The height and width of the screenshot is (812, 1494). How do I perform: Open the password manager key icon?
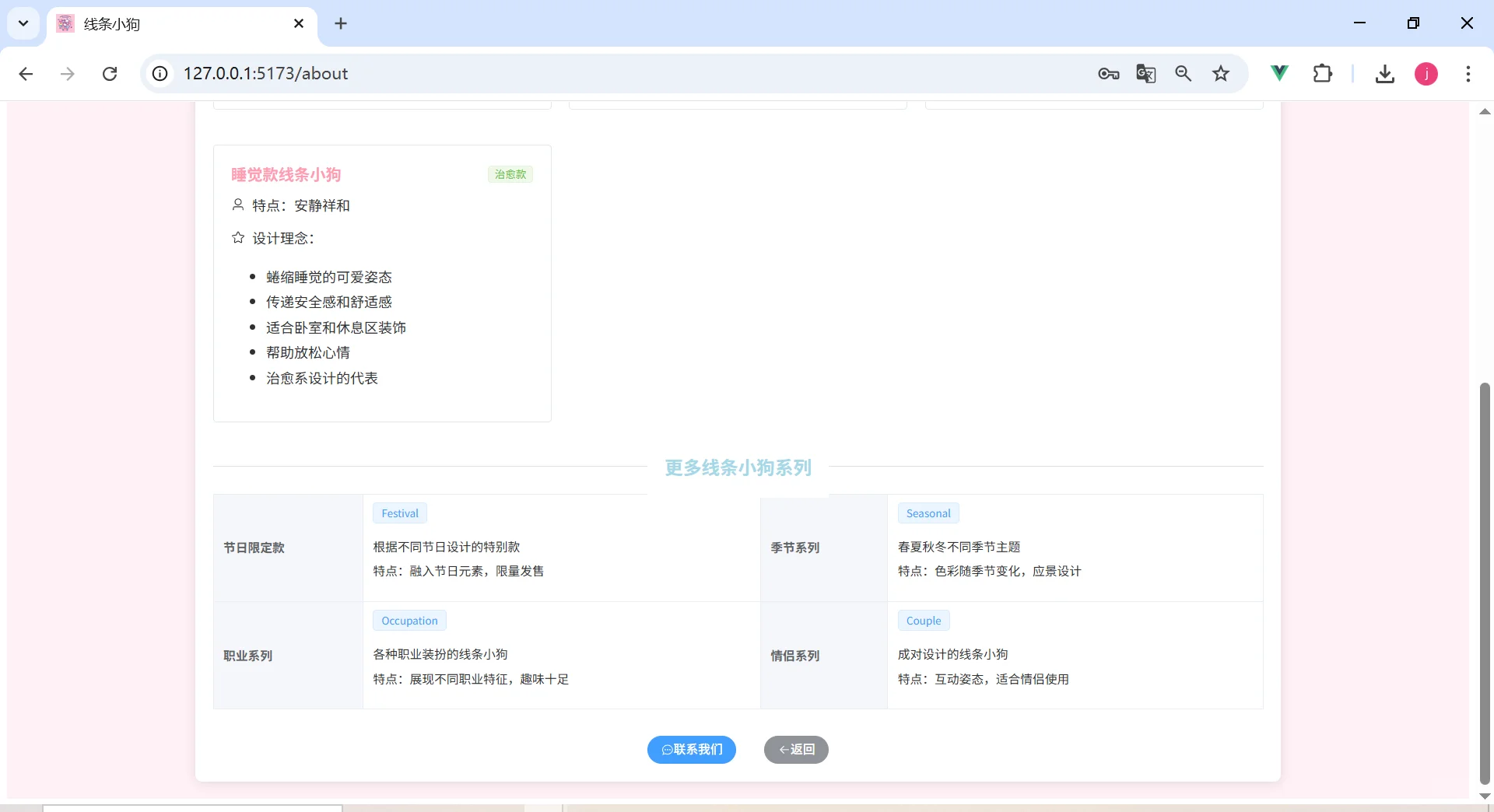[1108, 74]
